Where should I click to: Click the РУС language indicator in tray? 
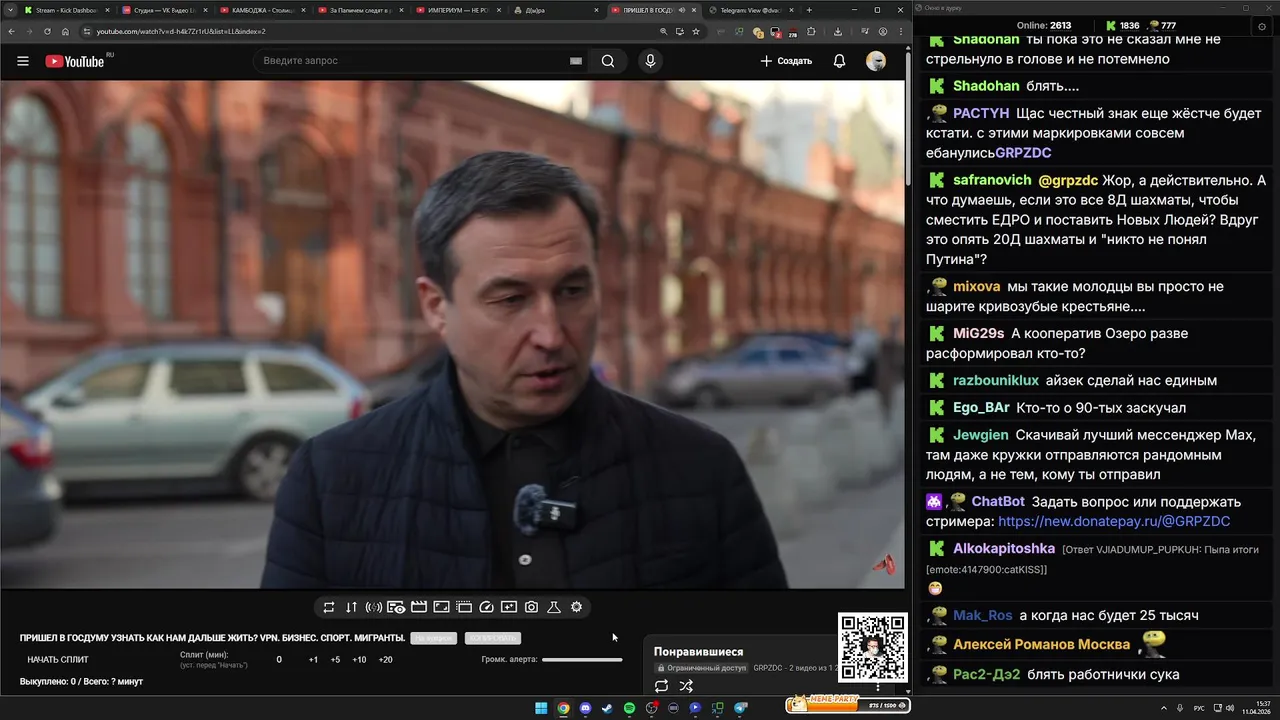1199,707
